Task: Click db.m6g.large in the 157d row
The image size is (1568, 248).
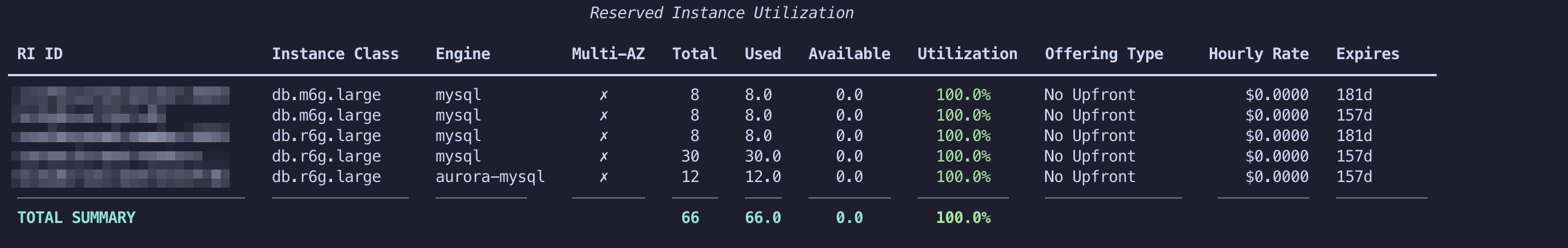Action: click(x=326, y=115)
